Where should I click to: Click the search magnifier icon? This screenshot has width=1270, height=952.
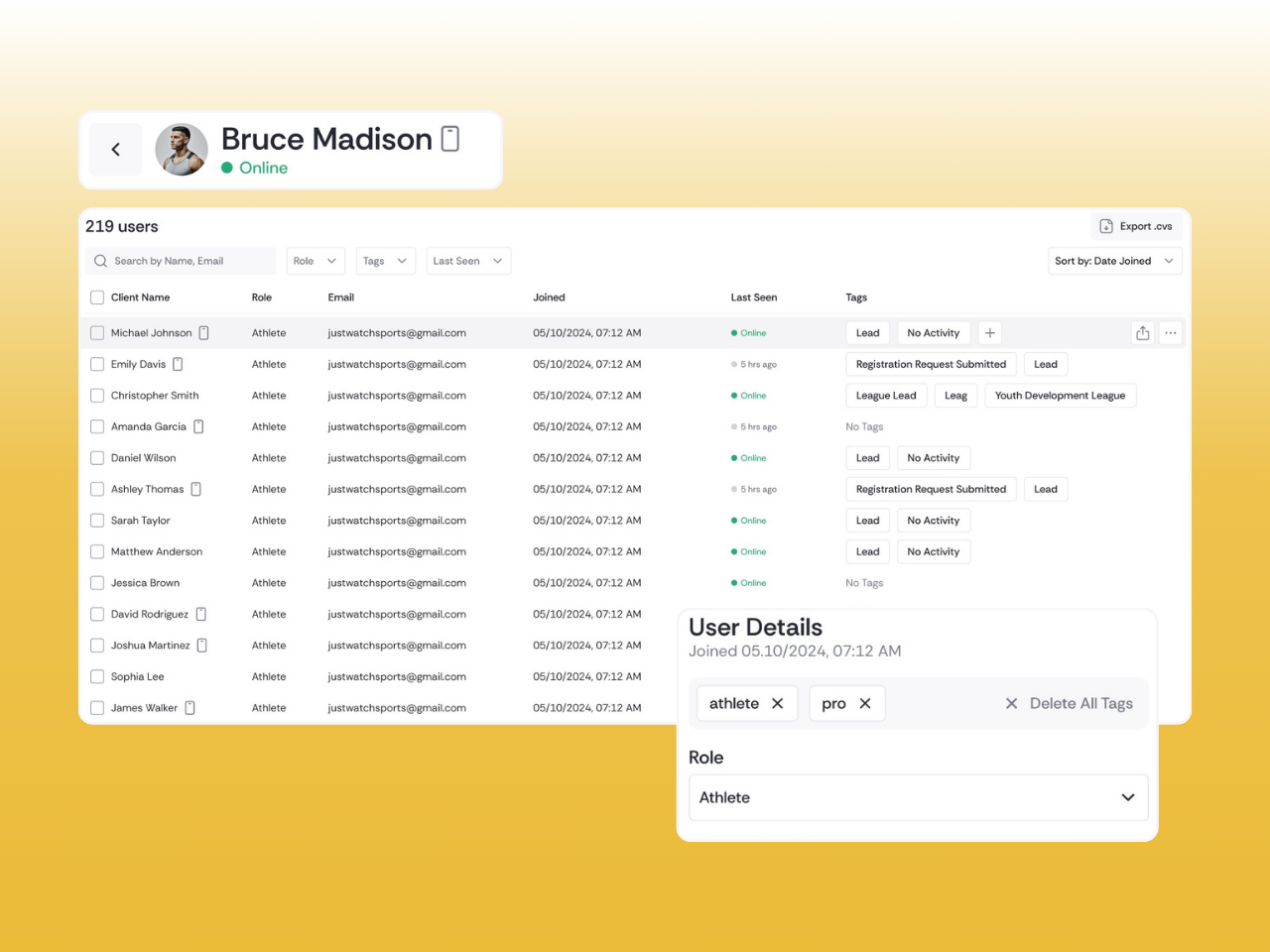(x=100, y=261)
